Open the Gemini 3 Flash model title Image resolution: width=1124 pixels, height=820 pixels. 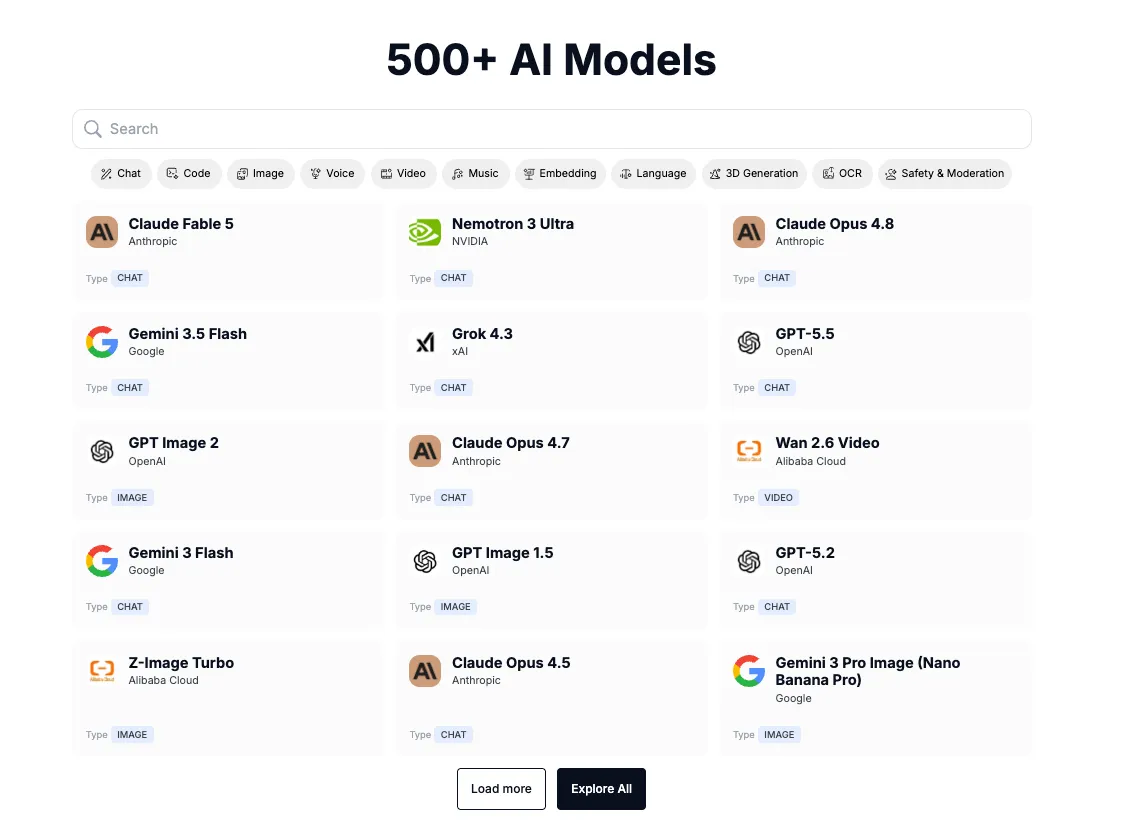tap(181, 553)
